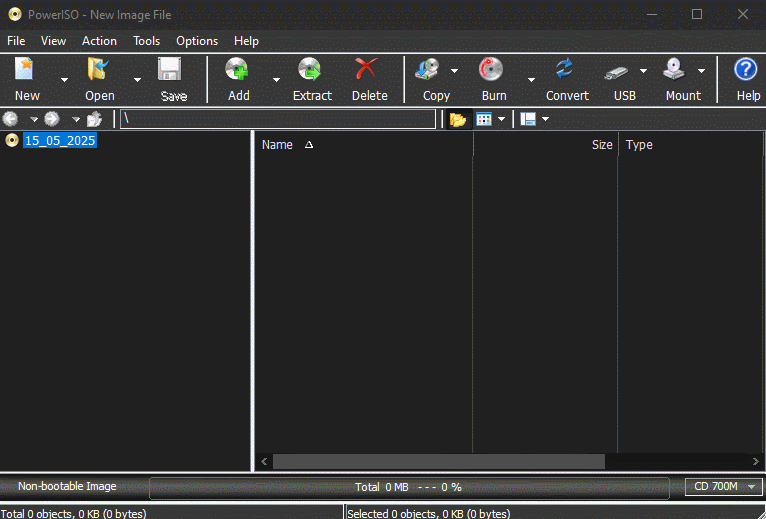The width and height of the screenshot is (766, 519).
Task: Open the layout pane dropdown arrow
Action: (x=546, y=119)
